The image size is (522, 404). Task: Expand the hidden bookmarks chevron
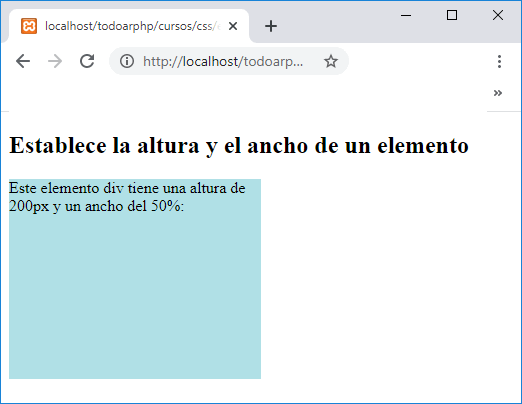tap(498, 93)
